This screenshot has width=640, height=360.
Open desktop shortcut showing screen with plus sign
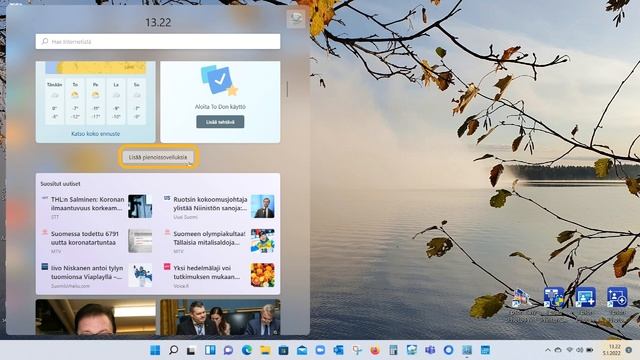[585, 297]
